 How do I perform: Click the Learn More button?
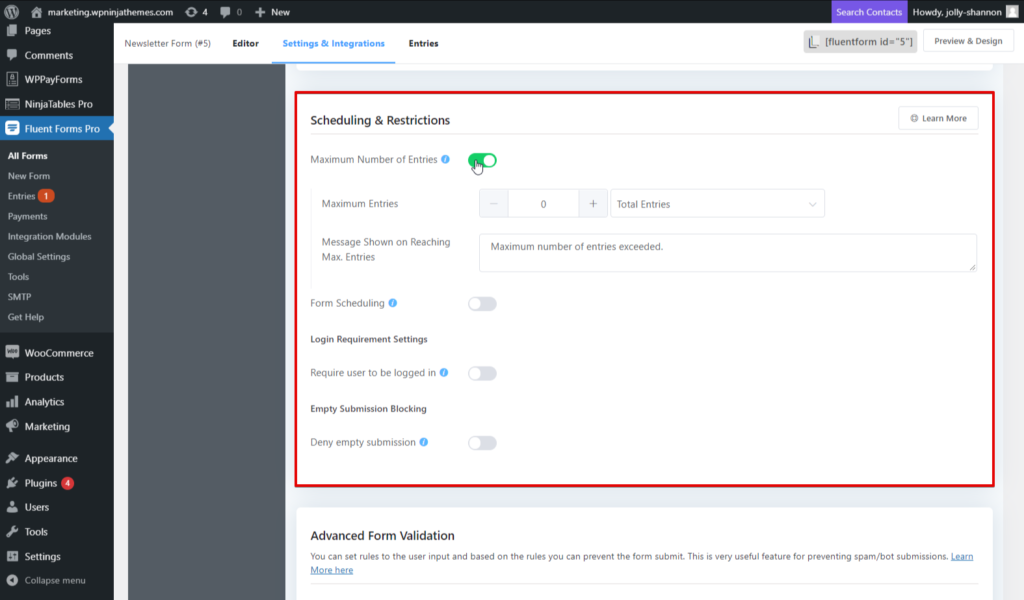938,118
